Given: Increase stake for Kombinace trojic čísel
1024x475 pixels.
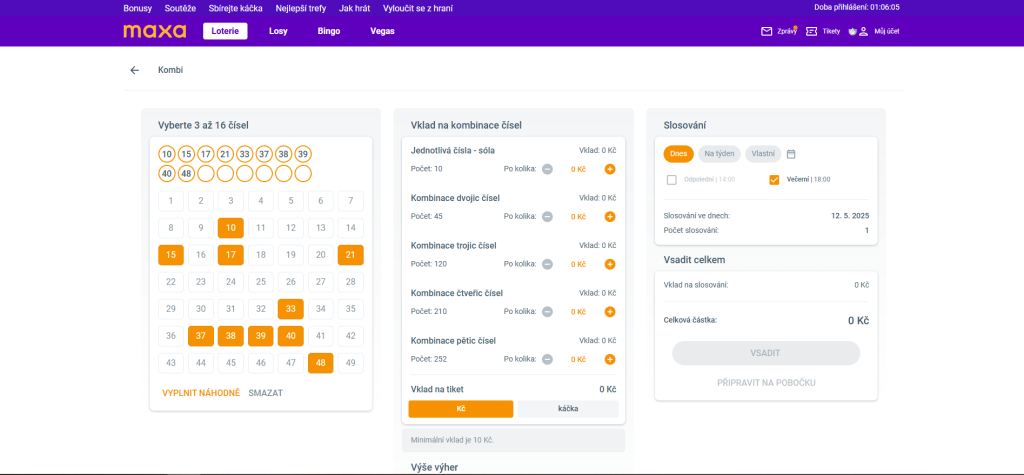Looking at the screenshot, I should [610, 264].
